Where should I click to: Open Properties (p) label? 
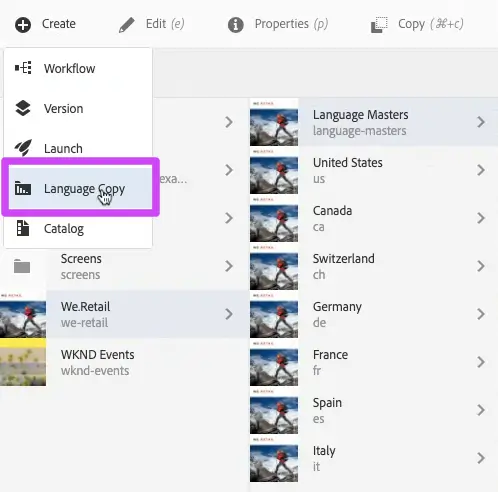pyautogui.click(x=291, y=24)
